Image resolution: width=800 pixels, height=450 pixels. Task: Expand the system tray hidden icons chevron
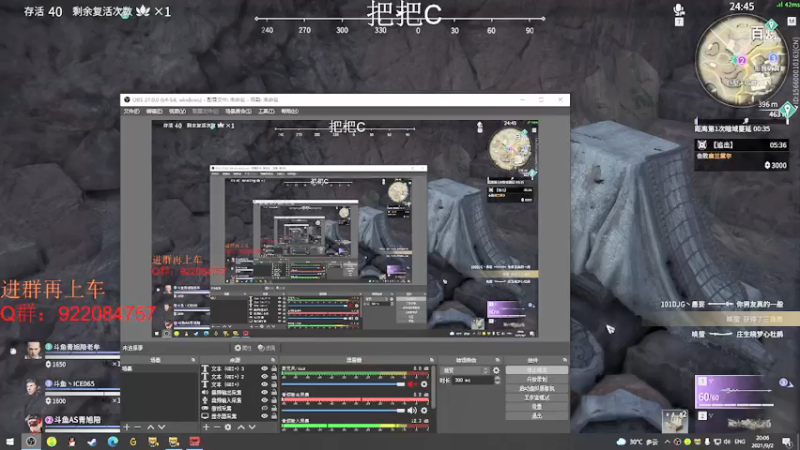667,442
